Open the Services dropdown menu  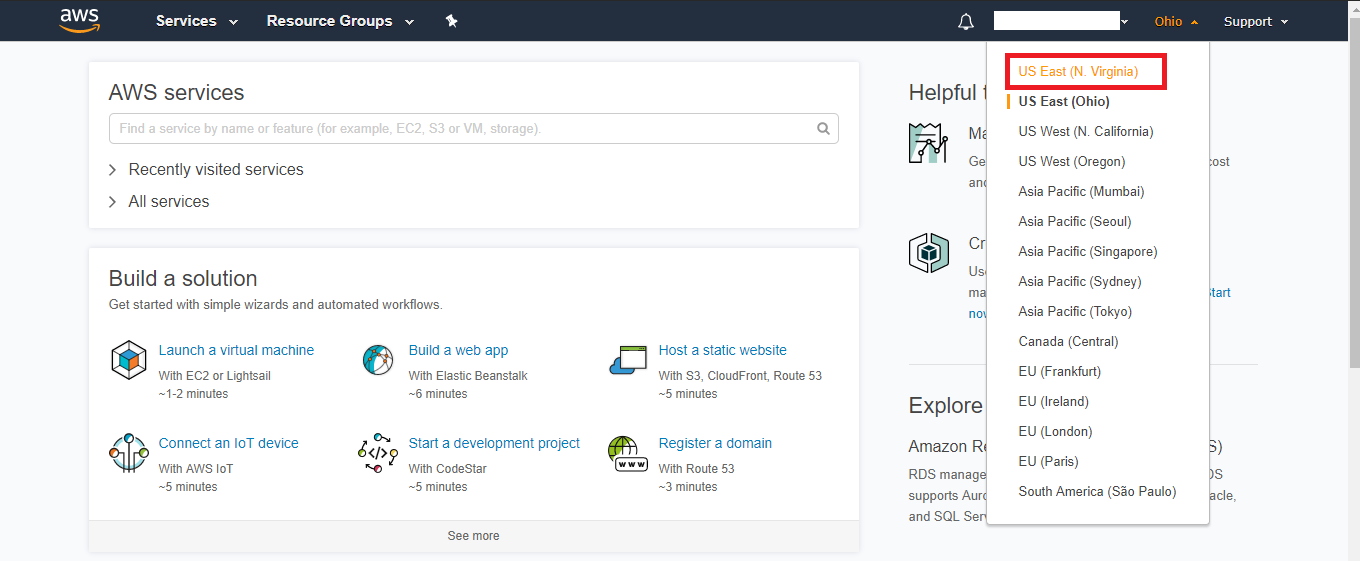[x=197, y=21]
